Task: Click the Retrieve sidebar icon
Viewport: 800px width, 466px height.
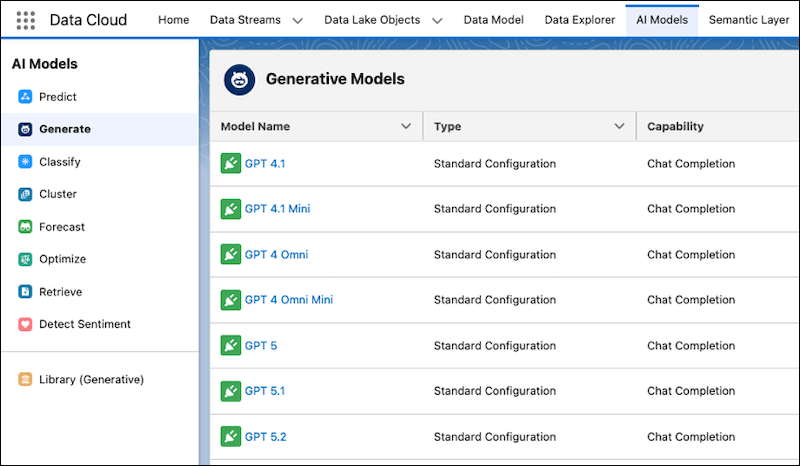Action: point(25,291)
